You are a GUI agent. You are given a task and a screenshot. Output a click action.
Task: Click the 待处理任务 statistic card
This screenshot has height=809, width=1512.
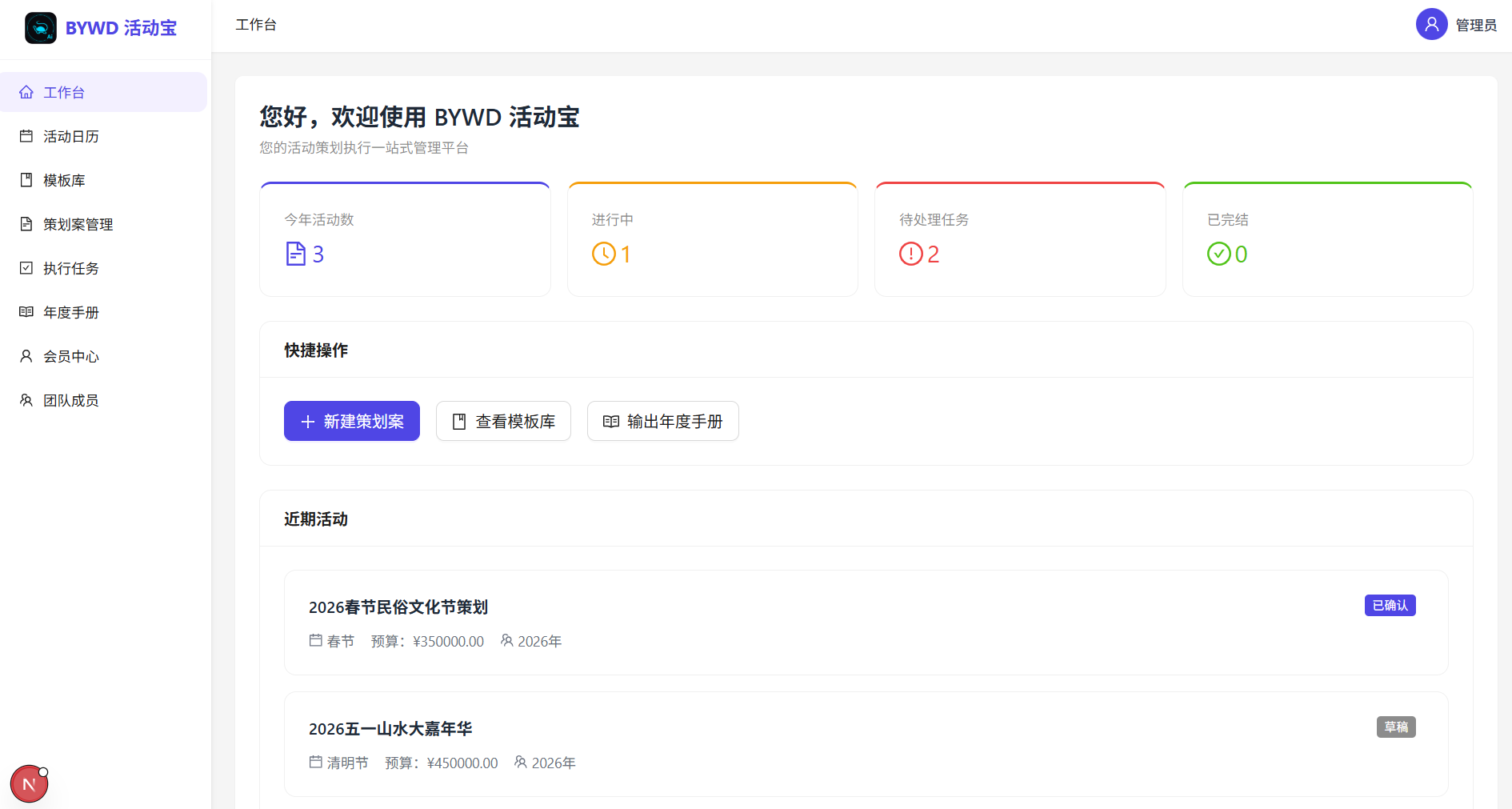1020,239
